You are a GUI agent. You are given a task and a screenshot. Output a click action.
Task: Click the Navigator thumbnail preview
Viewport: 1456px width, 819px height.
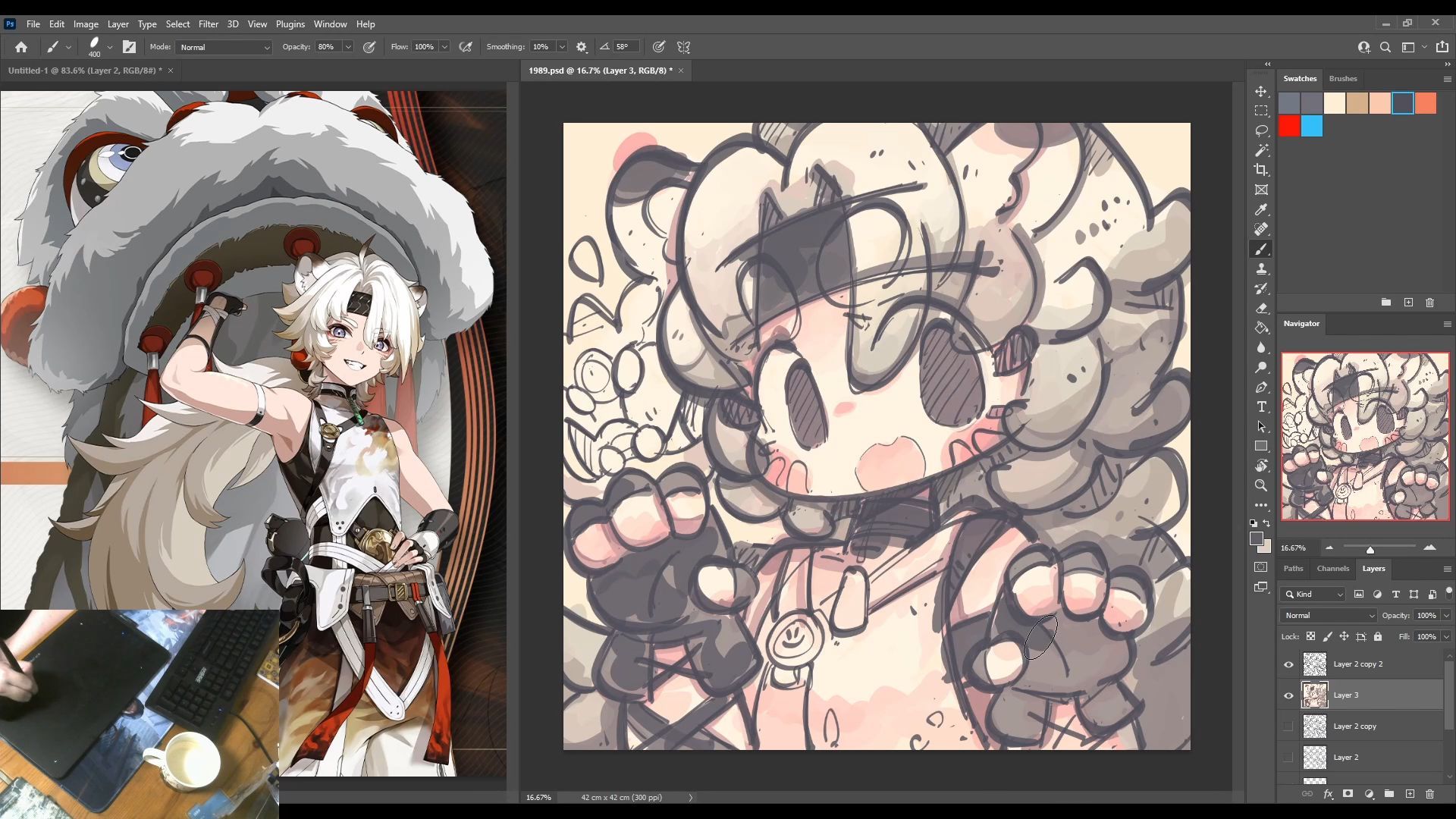click(x=1365, y=436)
